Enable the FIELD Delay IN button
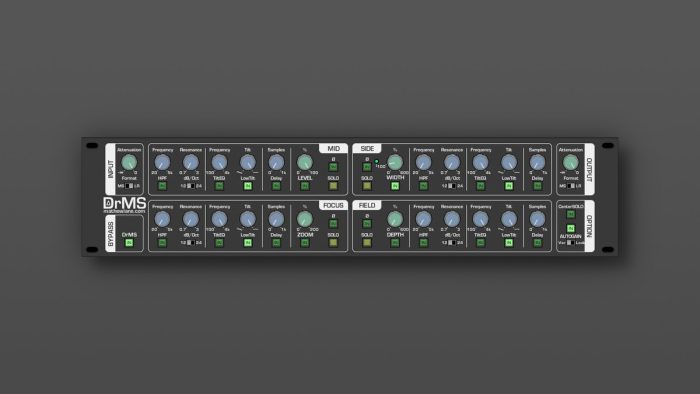The height and width of the screenshot is (394, 700). 538,243
